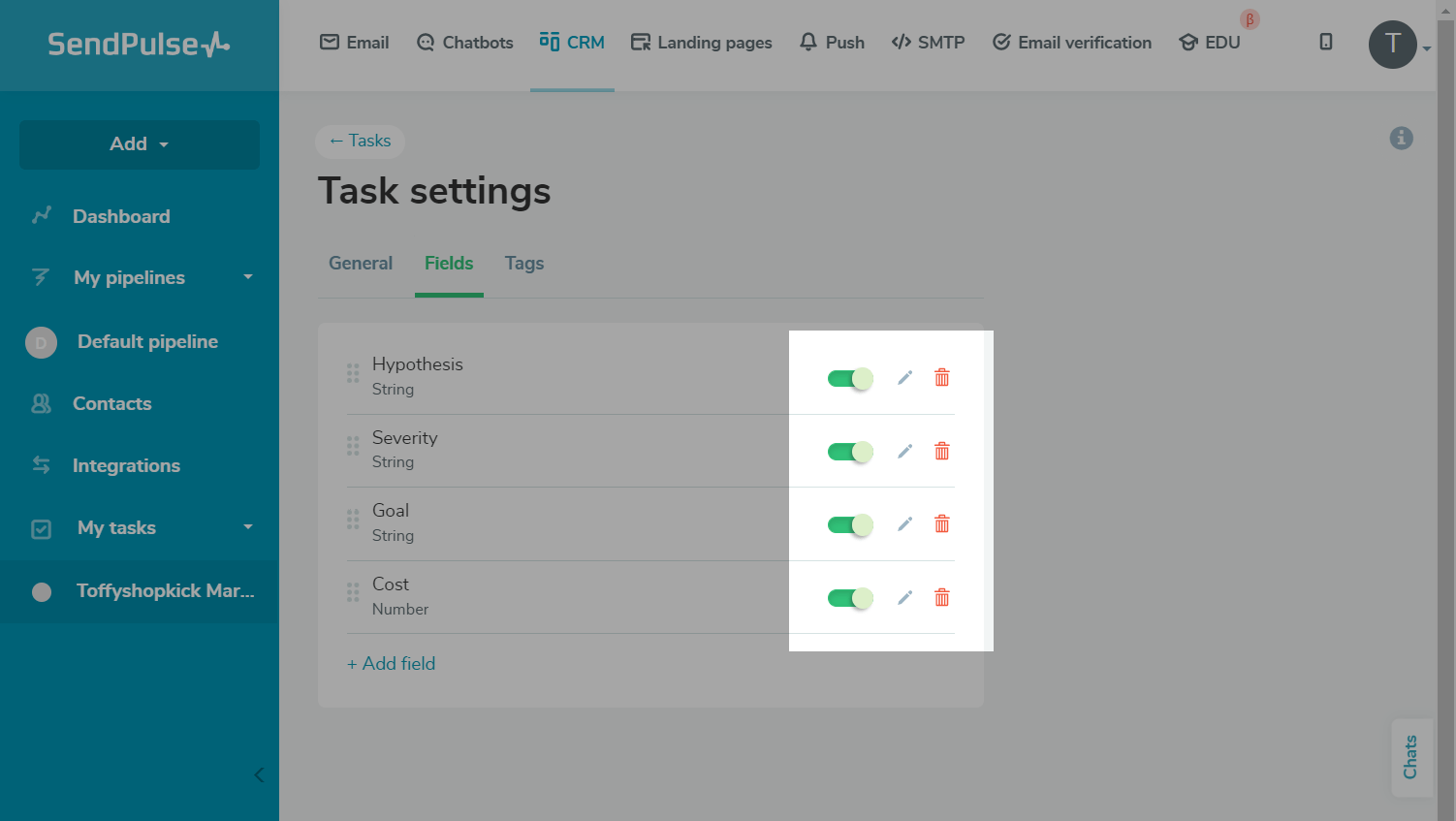Open the Tags tab
This screenshot has height=821, width=1456.
[x=523, y=264]
